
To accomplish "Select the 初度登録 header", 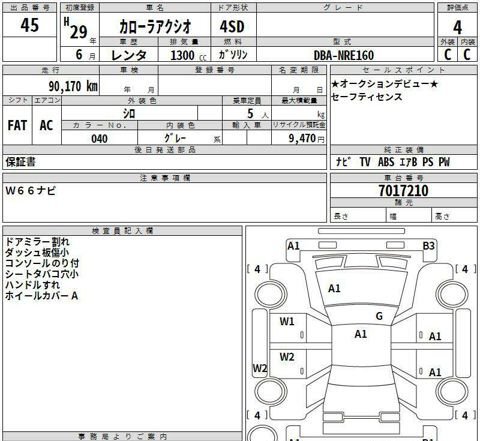I will coord(80,8).
